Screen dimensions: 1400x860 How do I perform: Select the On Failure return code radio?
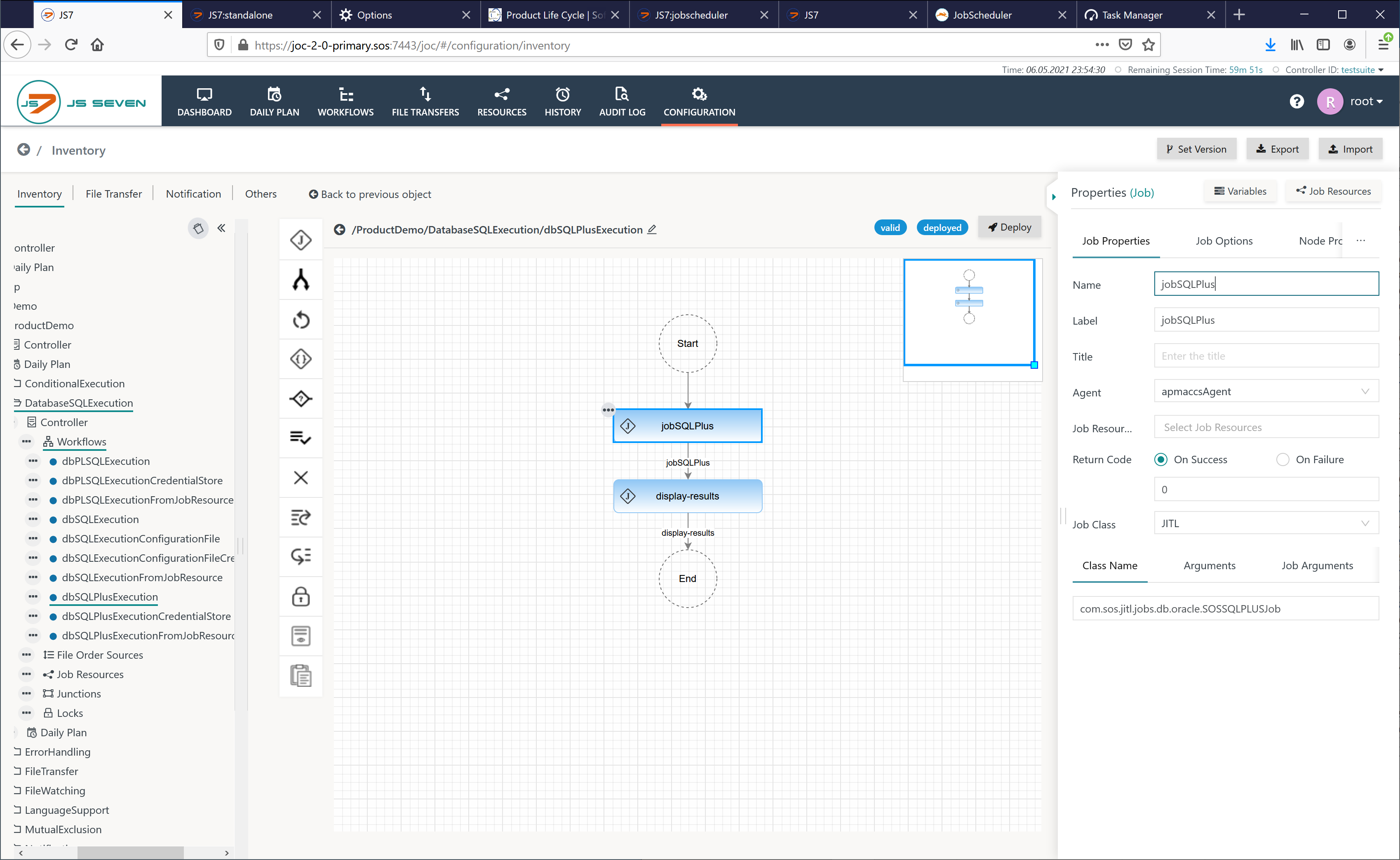(x=1283, y=459)
